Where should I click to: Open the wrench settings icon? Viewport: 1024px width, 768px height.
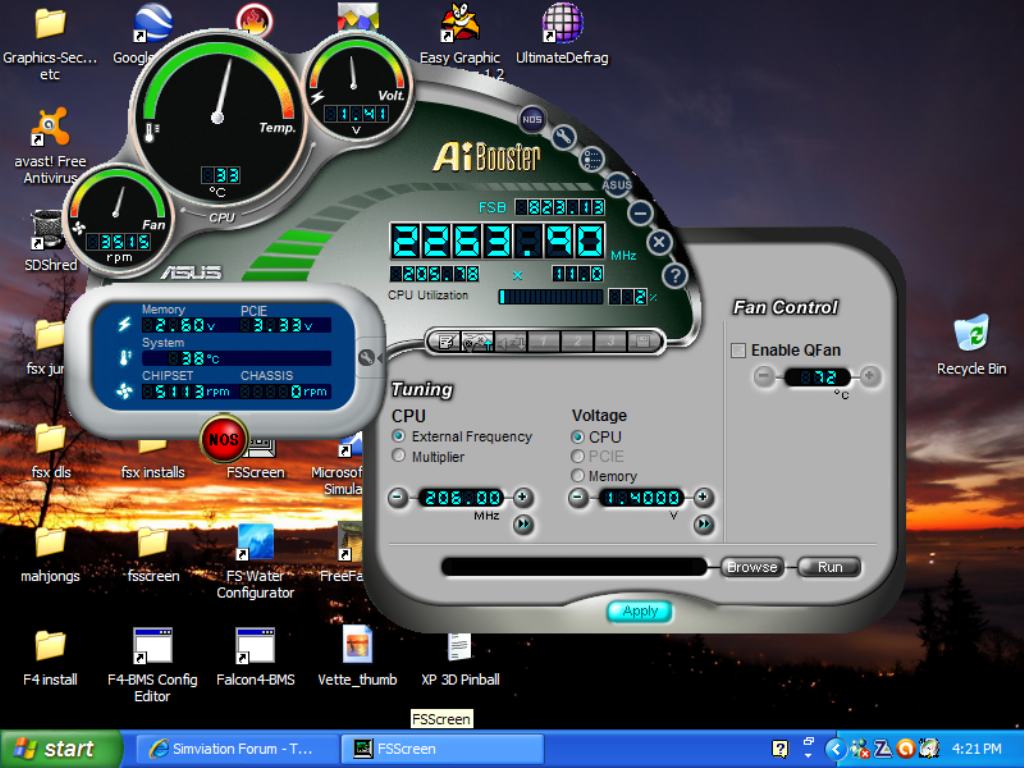coord(563,137)
